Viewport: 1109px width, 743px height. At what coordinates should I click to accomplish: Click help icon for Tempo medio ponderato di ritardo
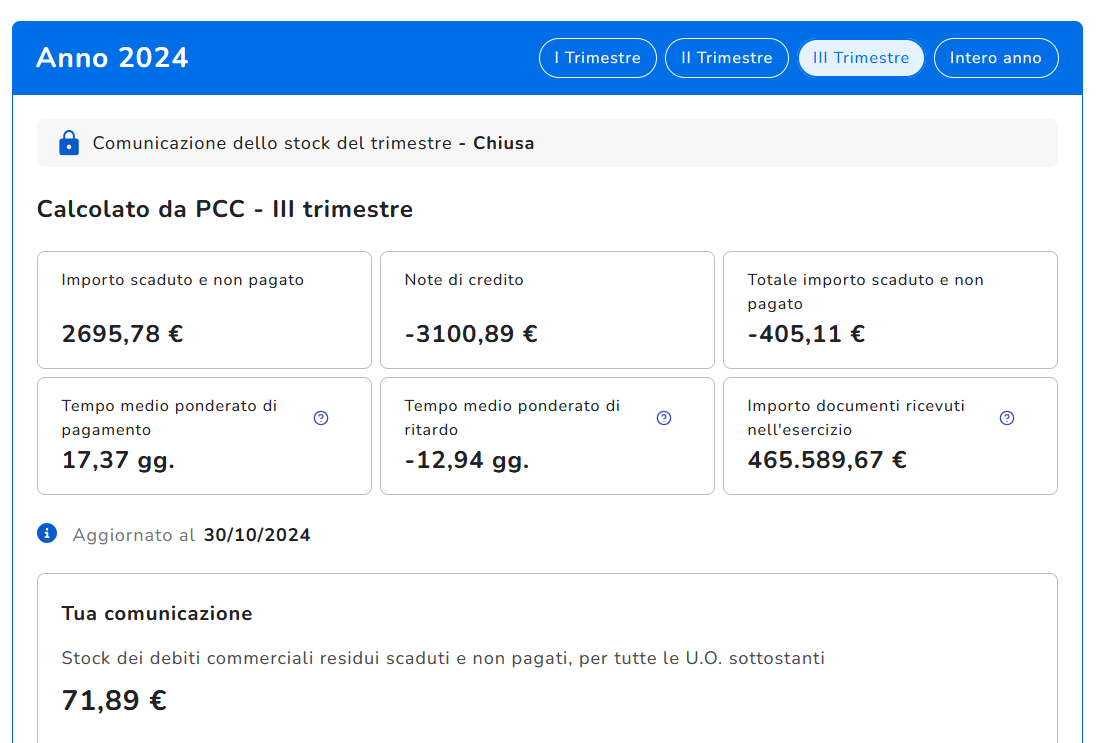664,418
